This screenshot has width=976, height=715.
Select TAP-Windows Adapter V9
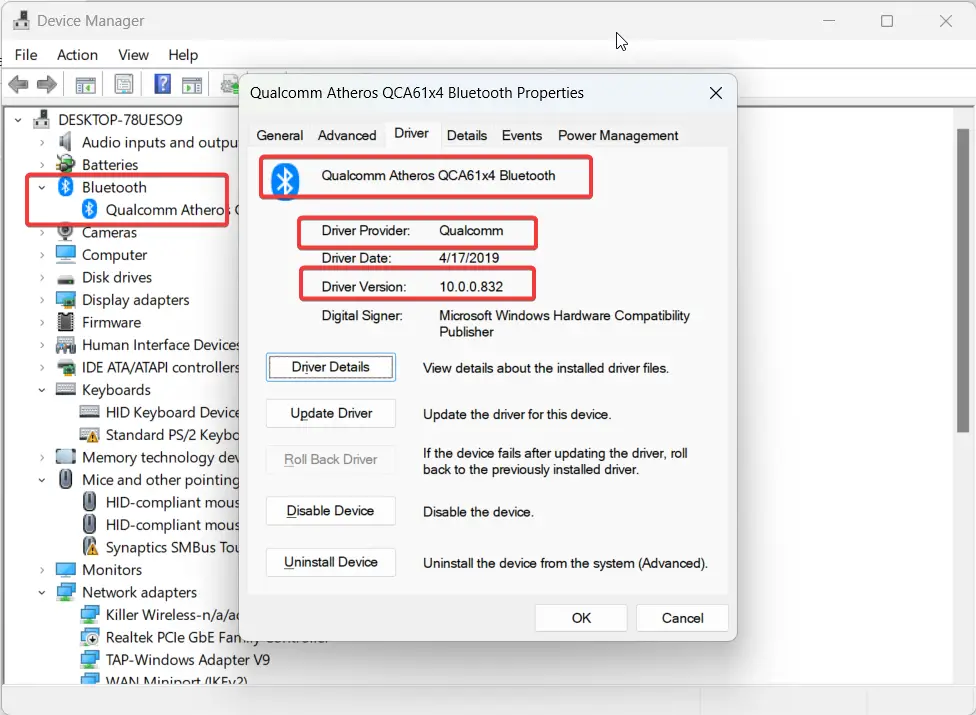187,660
